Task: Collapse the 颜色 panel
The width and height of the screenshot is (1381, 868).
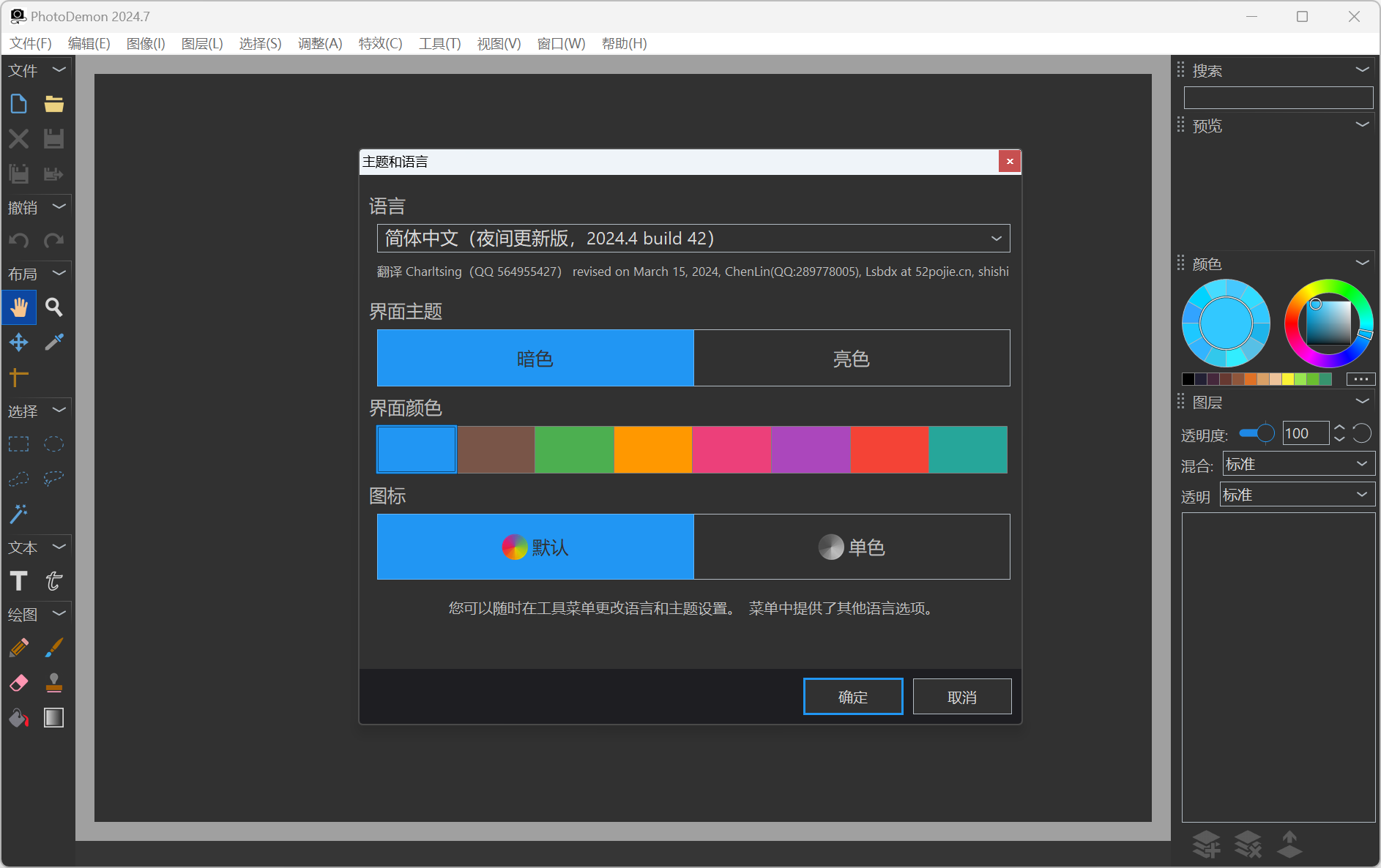Action: click(1362, 263)
